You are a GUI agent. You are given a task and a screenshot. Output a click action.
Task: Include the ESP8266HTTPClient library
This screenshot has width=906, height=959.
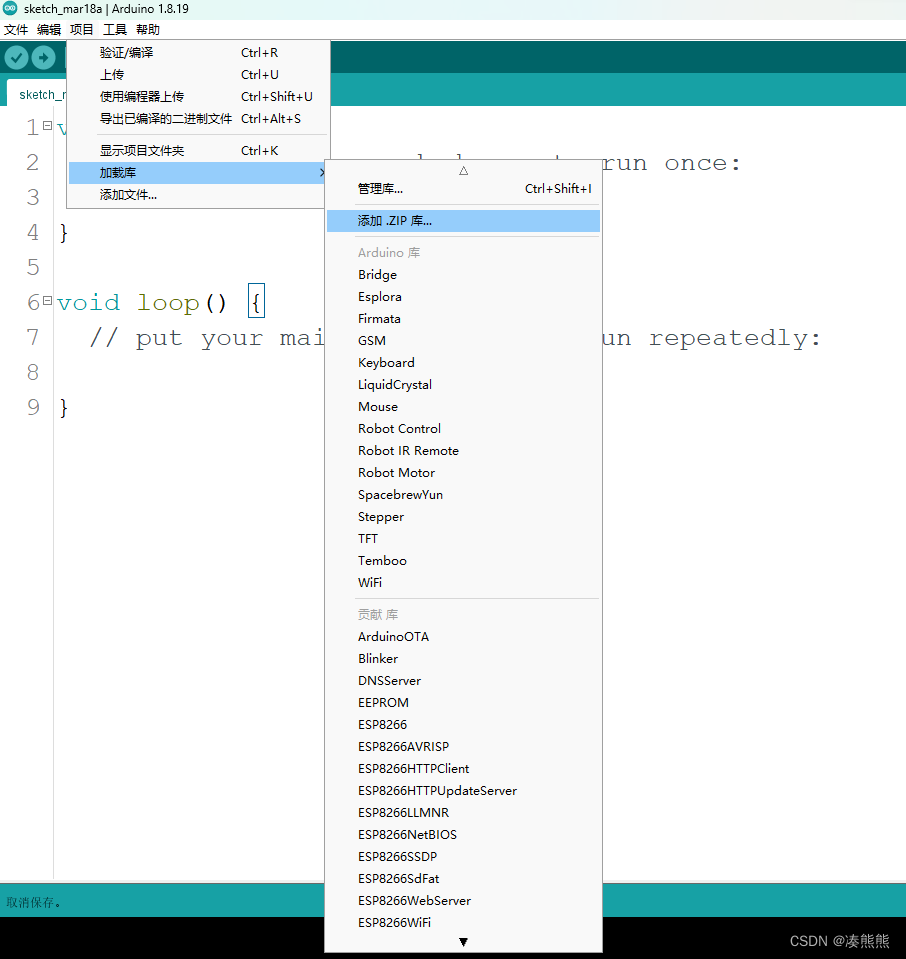click(x=463, y=769)
